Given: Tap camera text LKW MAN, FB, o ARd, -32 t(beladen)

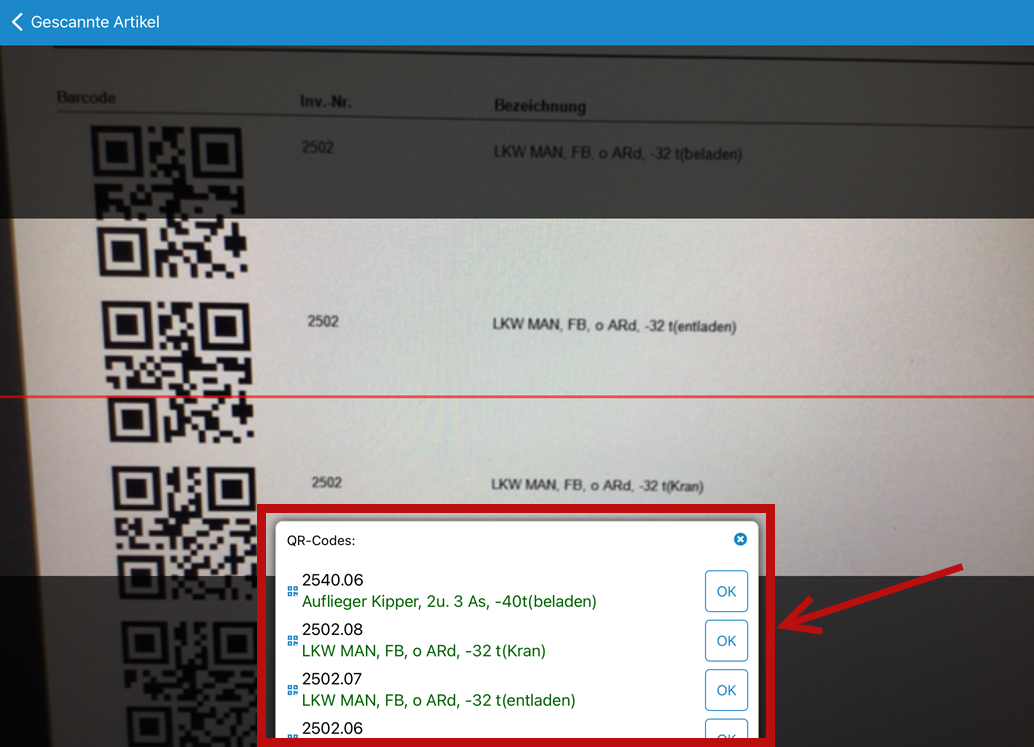Looking at the screenshot, I should 617,153.
